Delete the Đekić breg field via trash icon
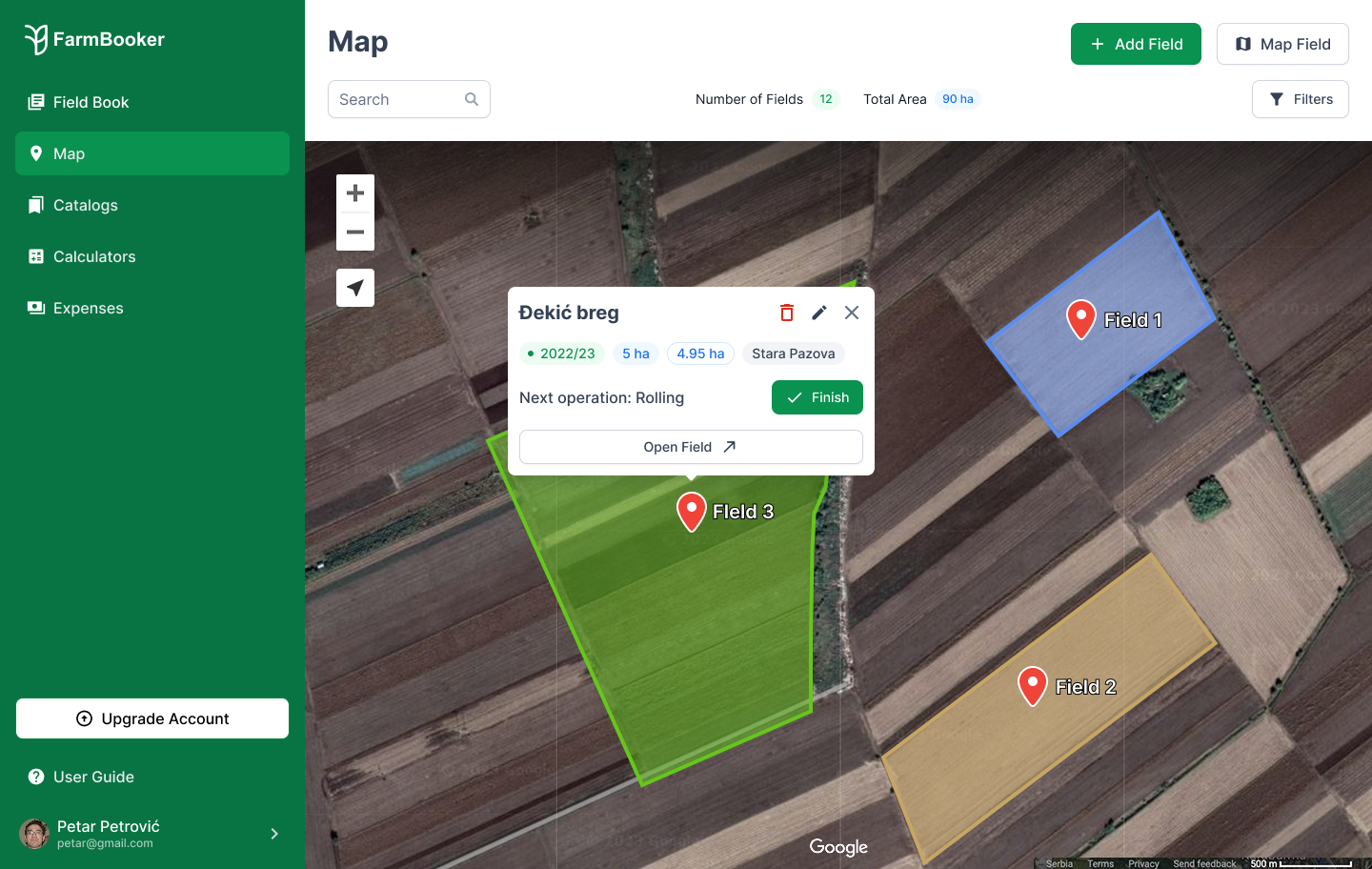Viewport: 1372px width, 869px height. click(787, 313)
